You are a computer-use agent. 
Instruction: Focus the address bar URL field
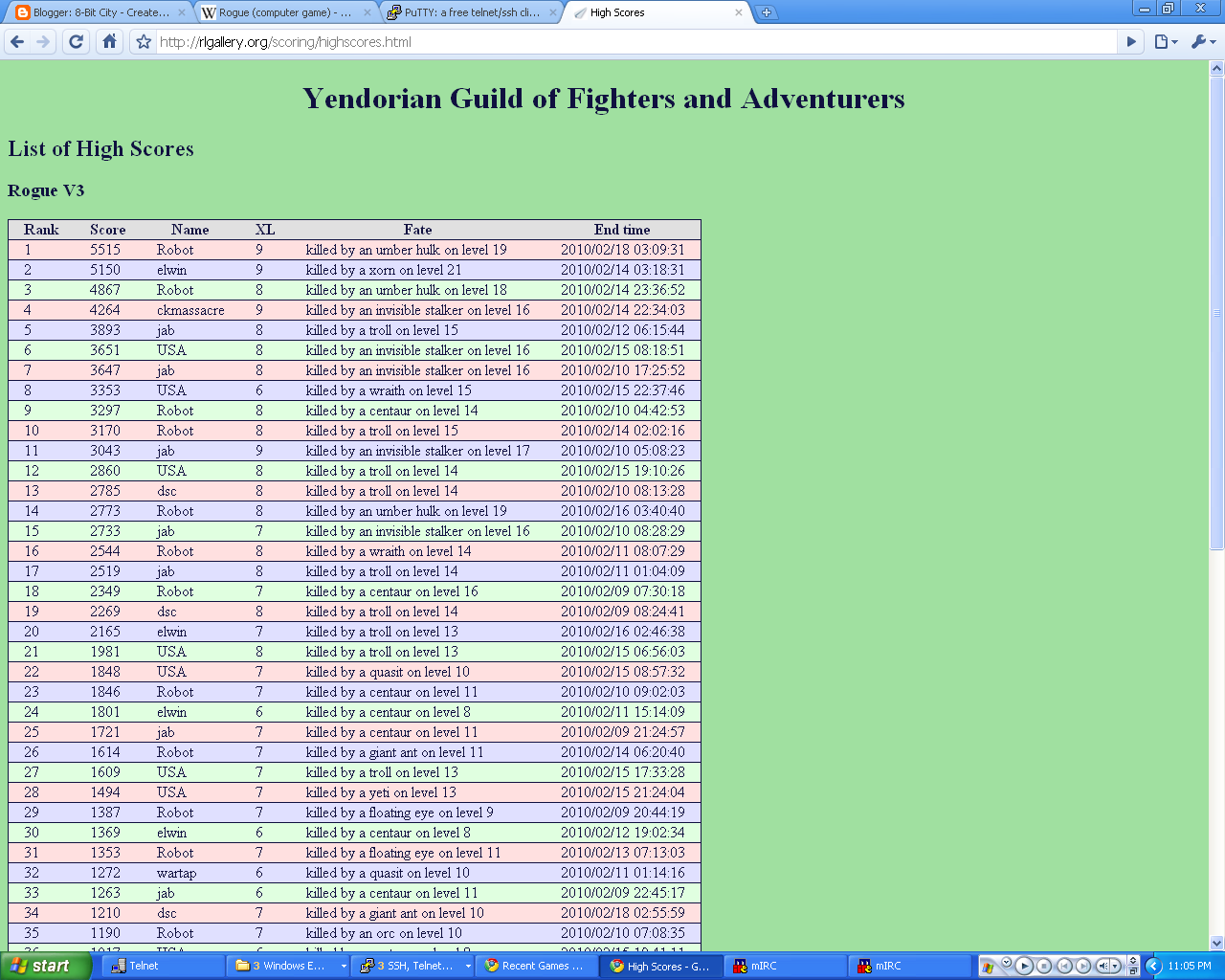pyautogui.click(x=636, y=42)
